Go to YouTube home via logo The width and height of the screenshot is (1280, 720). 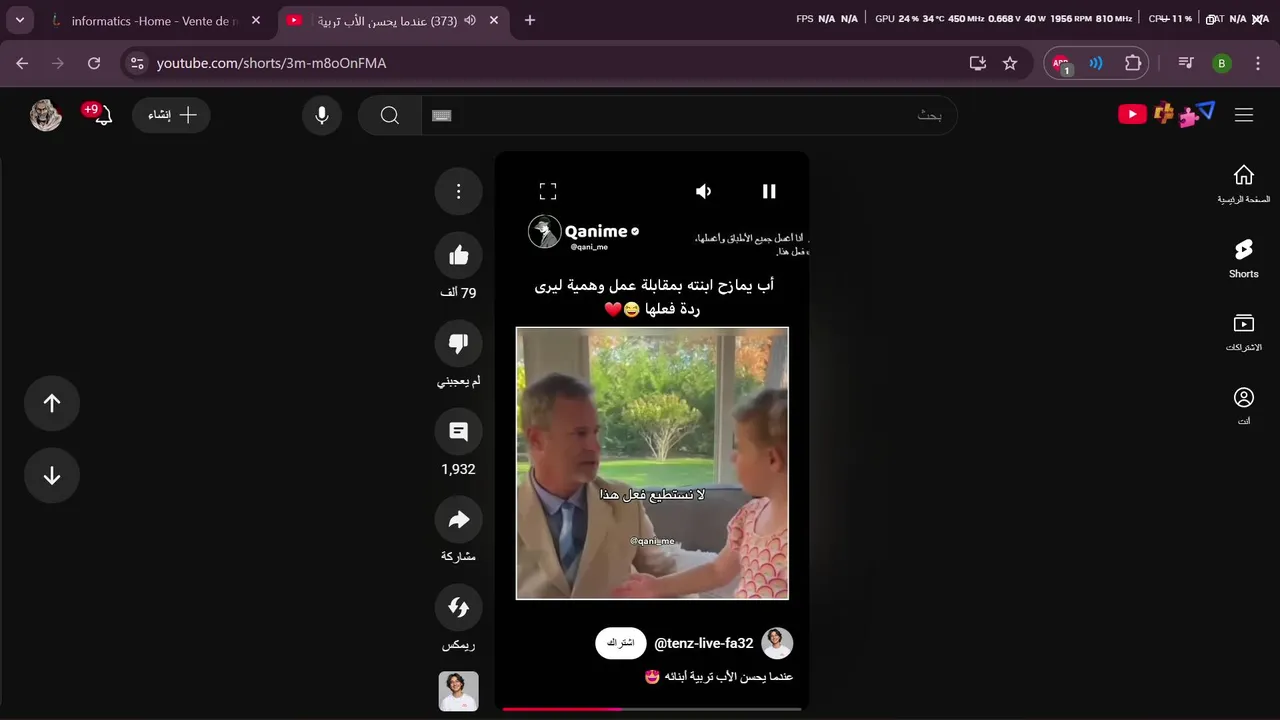[x=1166, y=114]
